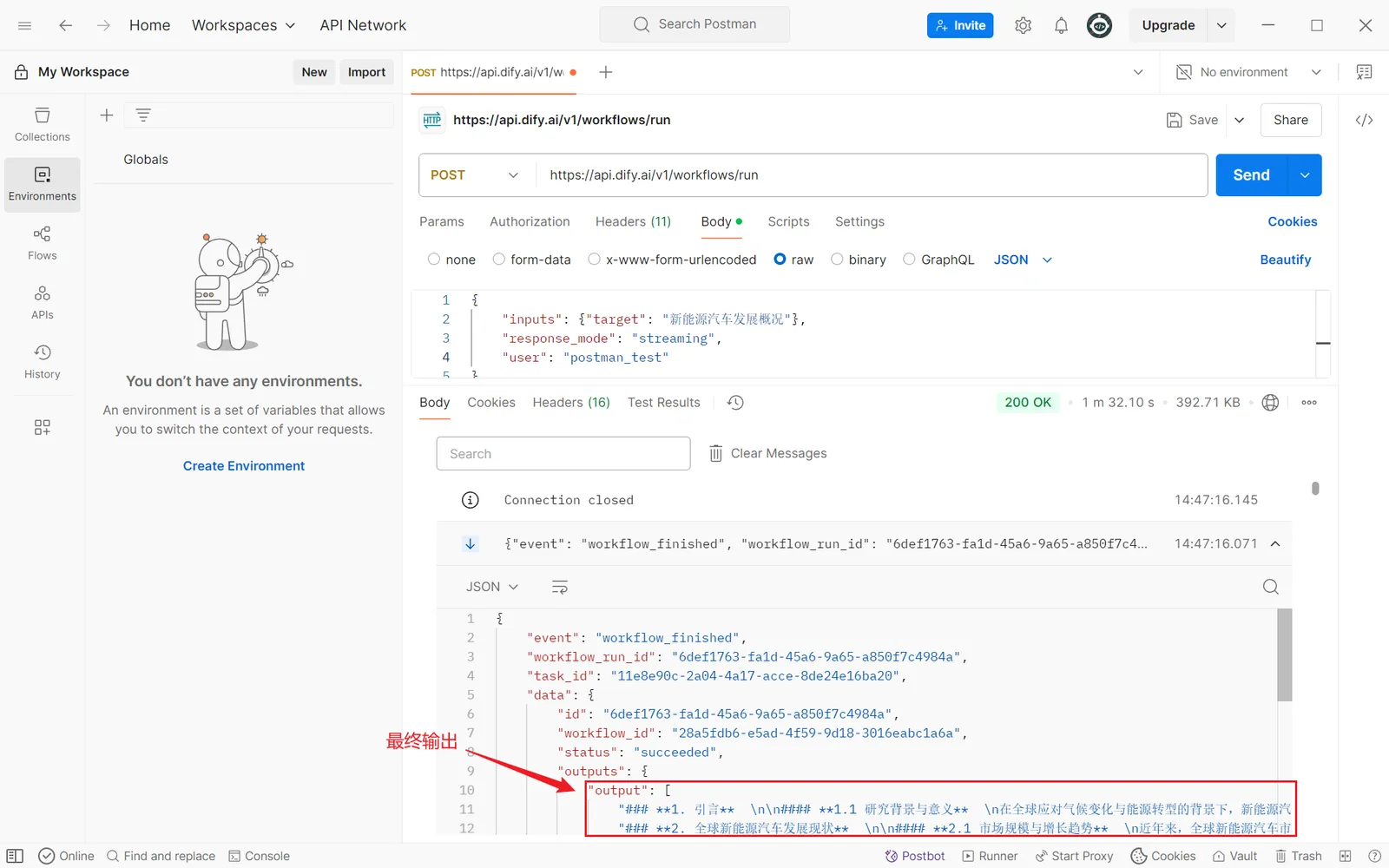Open help icon in status bar
1389x868 pixels.
1374,856
